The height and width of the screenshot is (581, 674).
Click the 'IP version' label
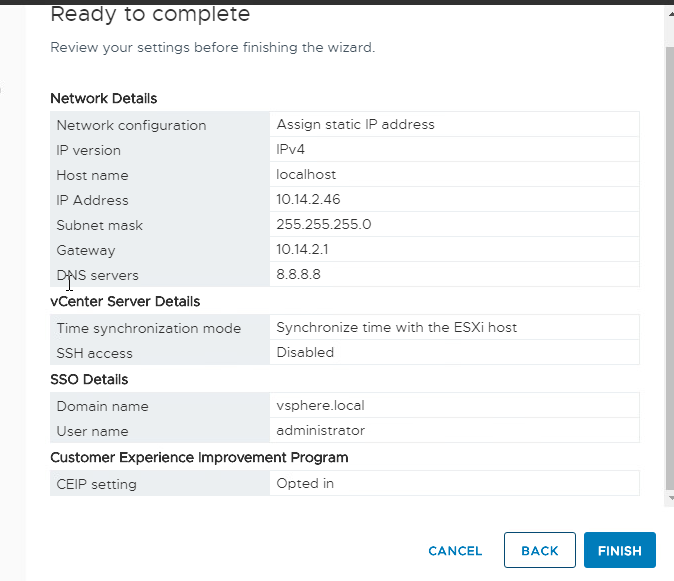pos(89,150)
